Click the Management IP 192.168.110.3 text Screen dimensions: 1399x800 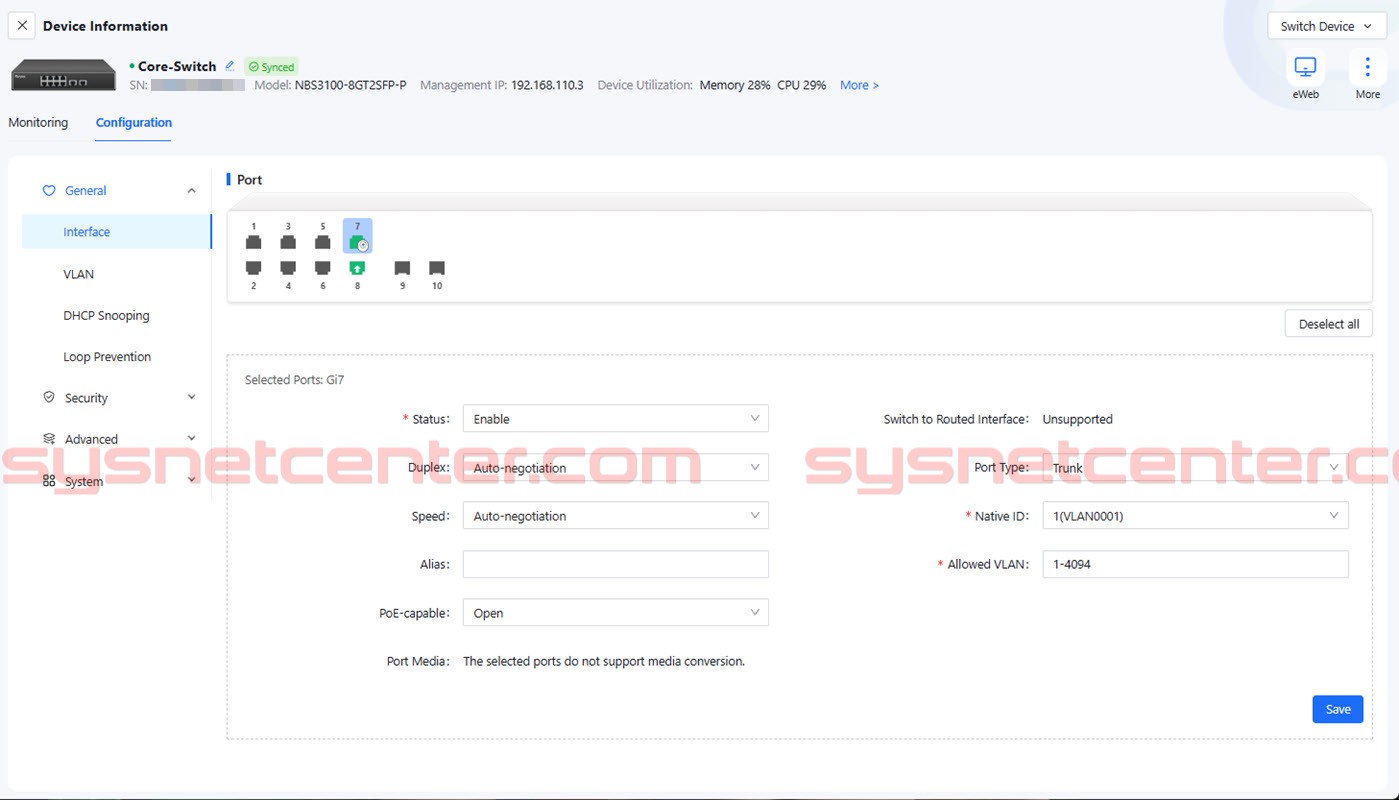547,85
